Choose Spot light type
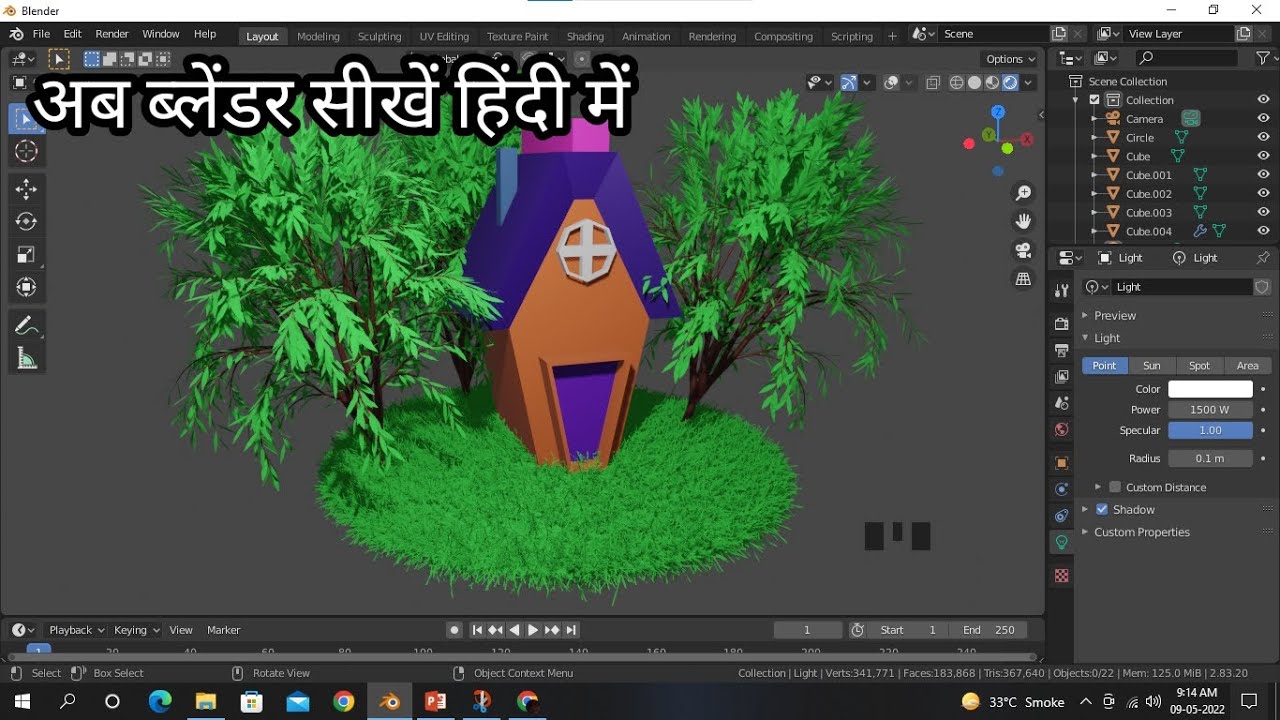1280x720 pixels. click(x=1200, y=366)
